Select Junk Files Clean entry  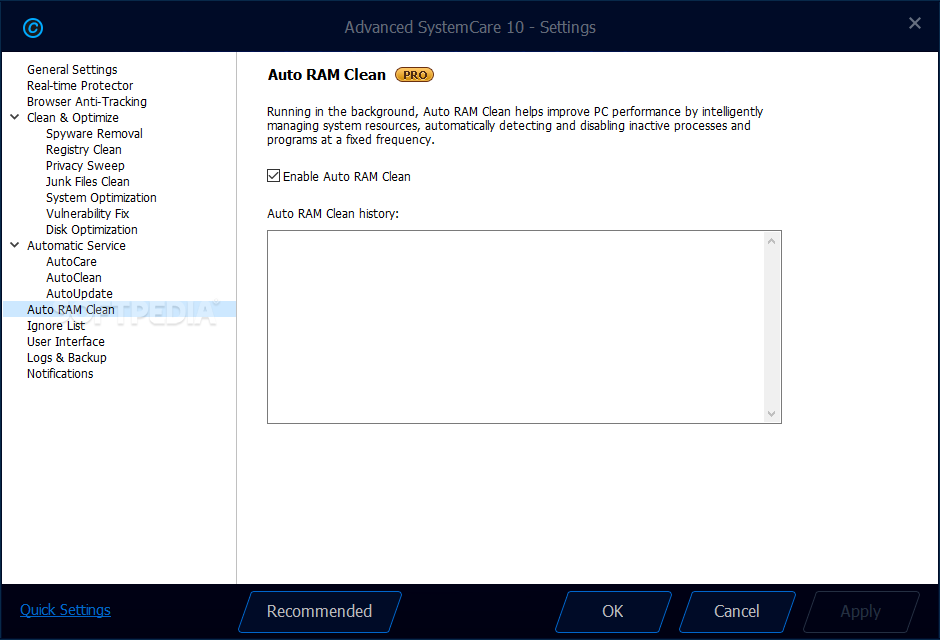[88, 182]
